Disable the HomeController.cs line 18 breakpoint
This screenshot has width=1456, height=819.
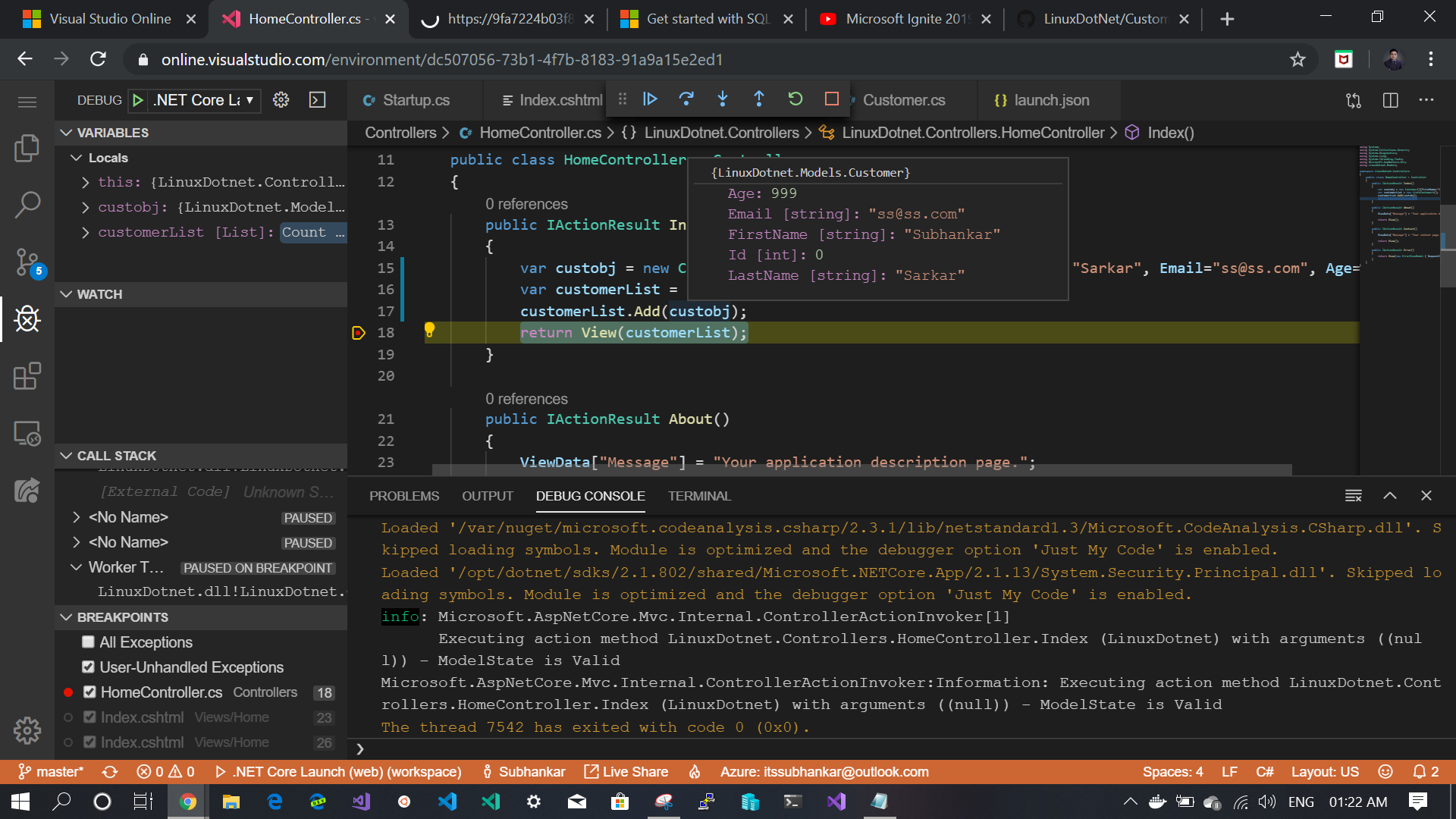89,692
